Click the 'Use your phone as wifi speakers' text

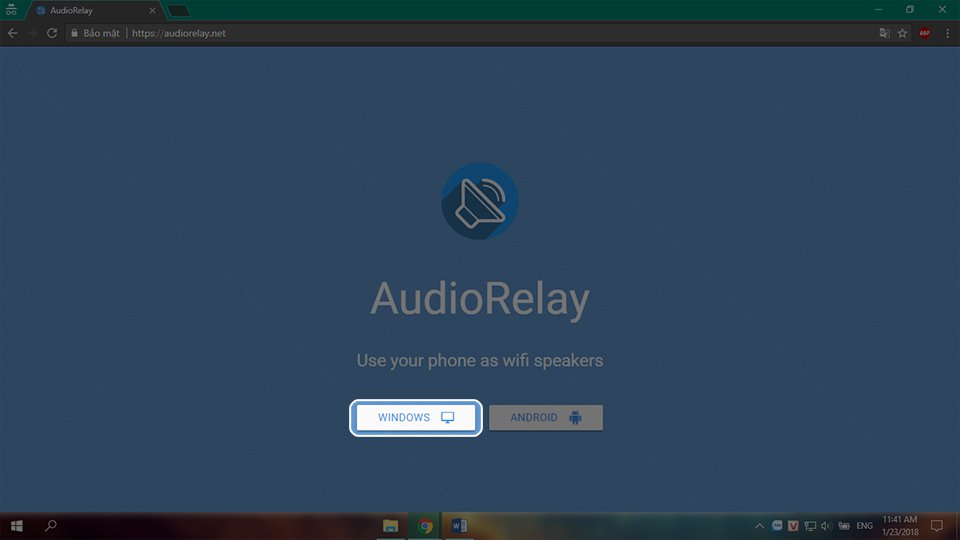(x=480, y=360)
